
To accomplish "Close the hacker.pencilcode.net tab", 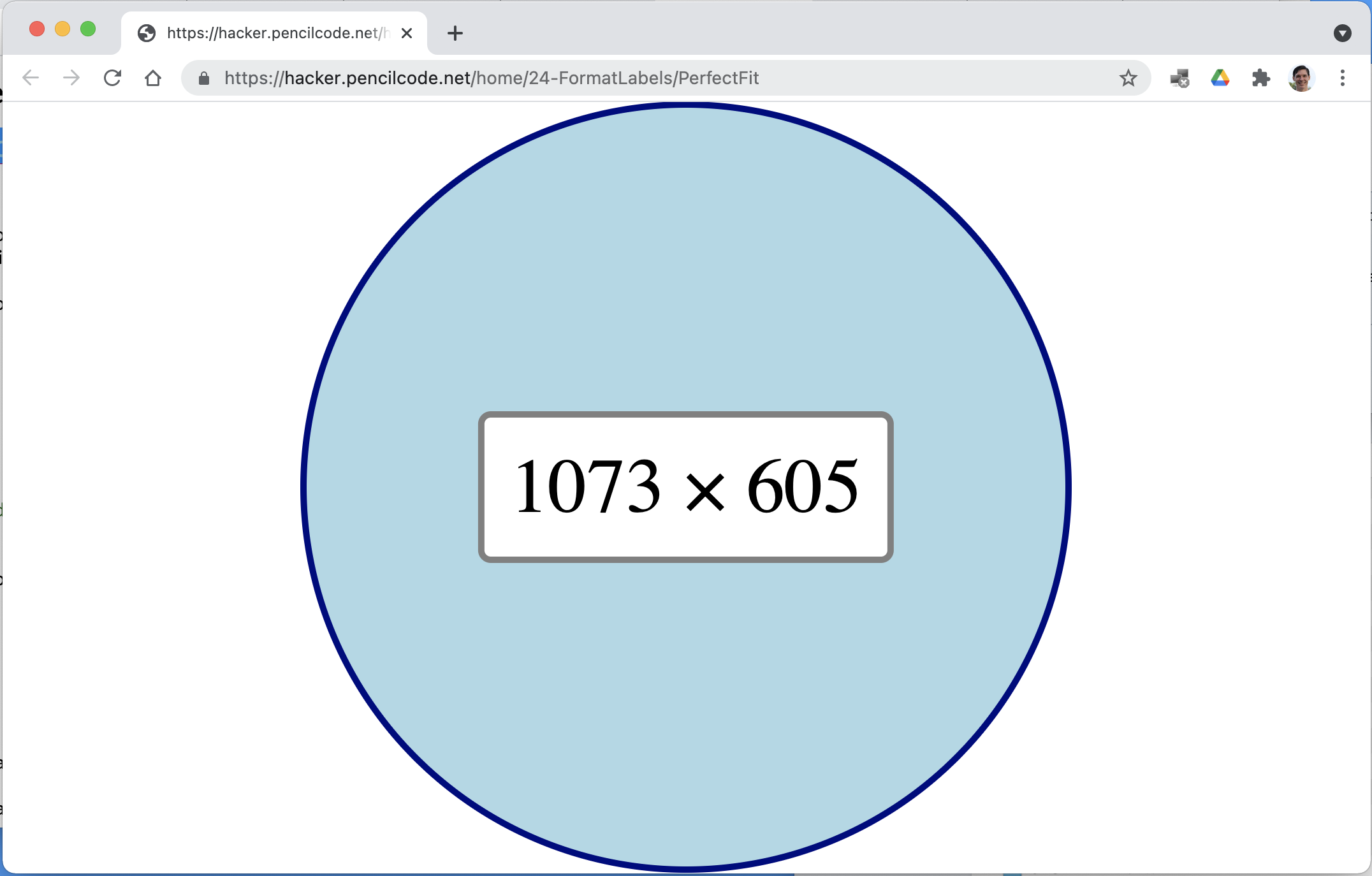I will point(407,33).
